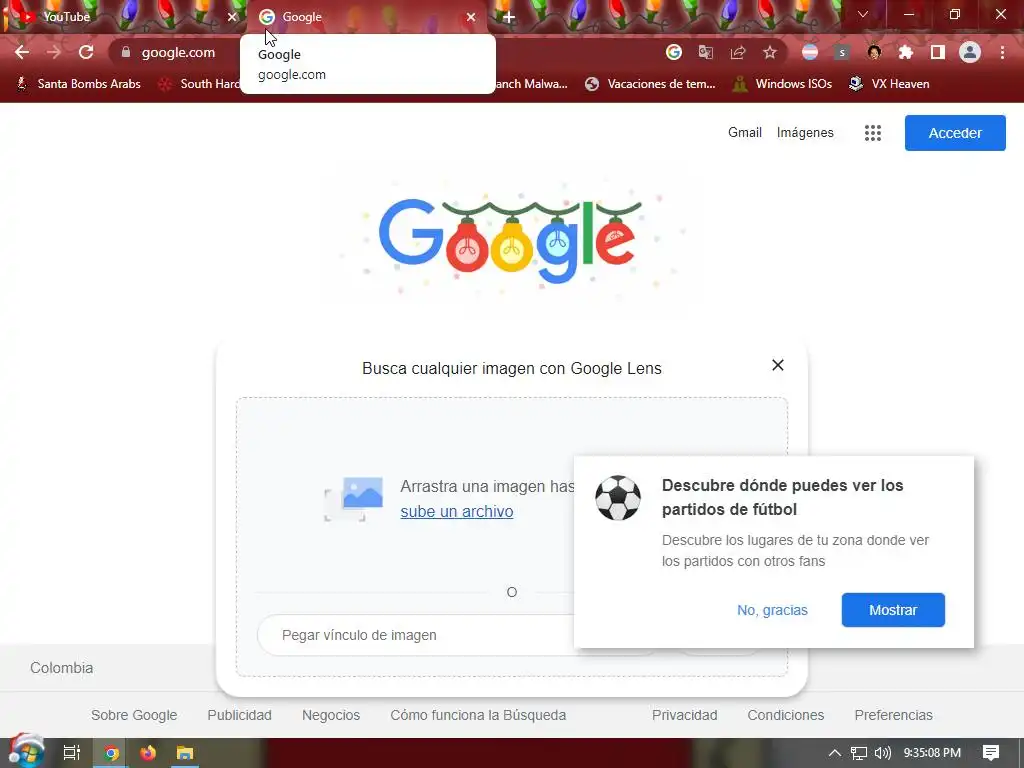Image resolution: width=1024 pixels, height=768 pixels.
Task: Click image drag-and-drop picture icon
Action: pos(354,499)
